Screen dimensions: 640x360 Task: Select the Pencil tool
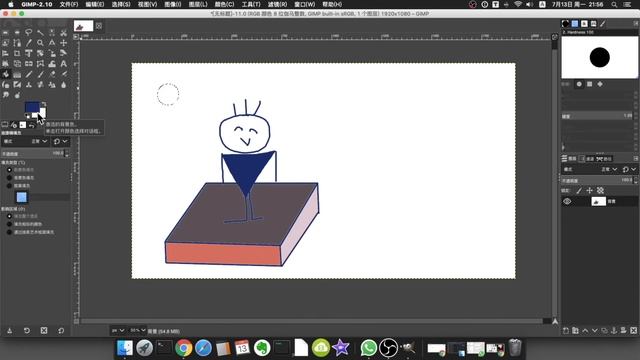click(29, 74)
